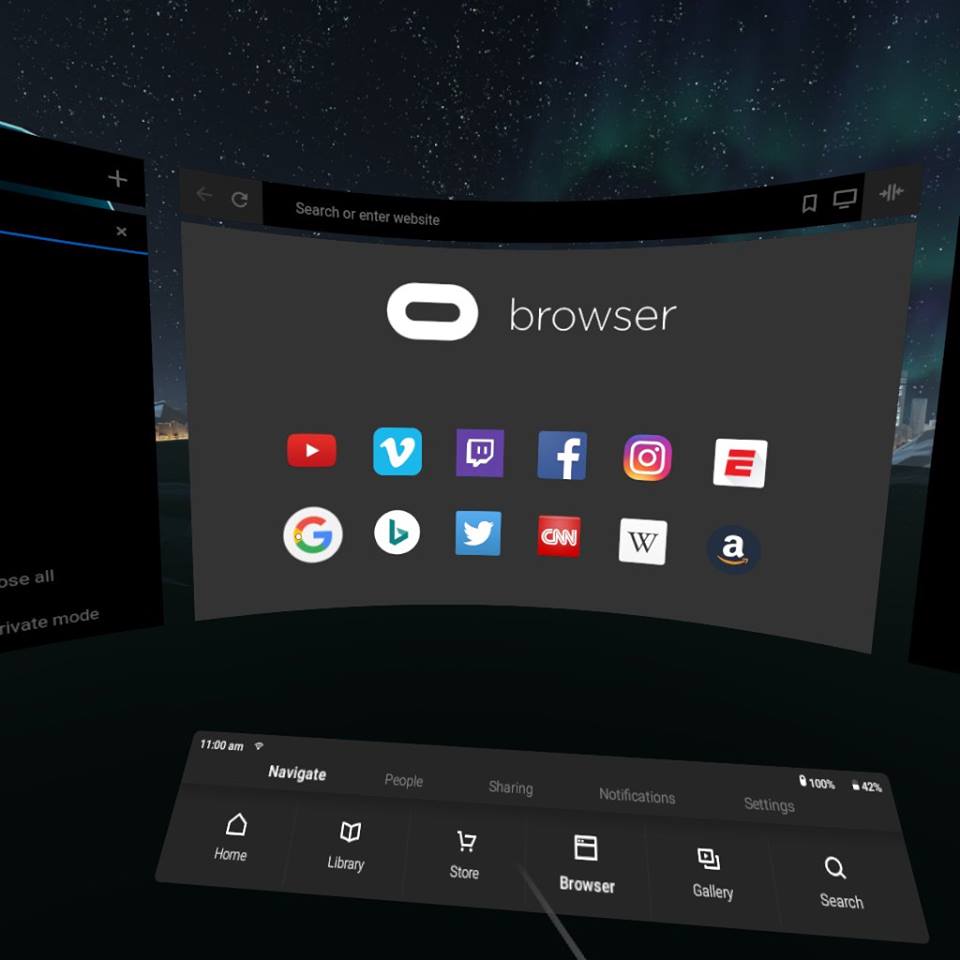Open the Vimeo shortcut
This screenshot has height=960, width=960.
click(x=397, y=451)
